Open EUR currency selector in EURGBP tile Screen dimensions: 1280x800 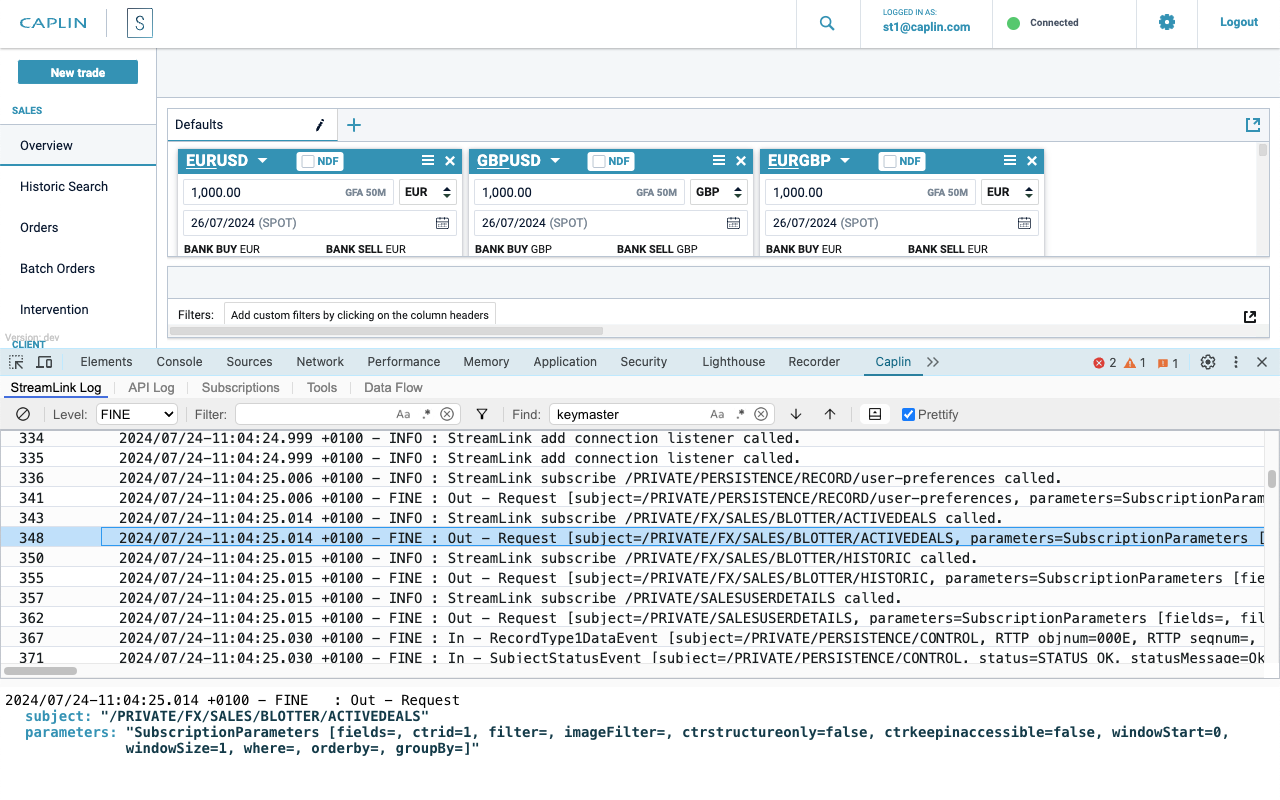tap(1010, 192)
